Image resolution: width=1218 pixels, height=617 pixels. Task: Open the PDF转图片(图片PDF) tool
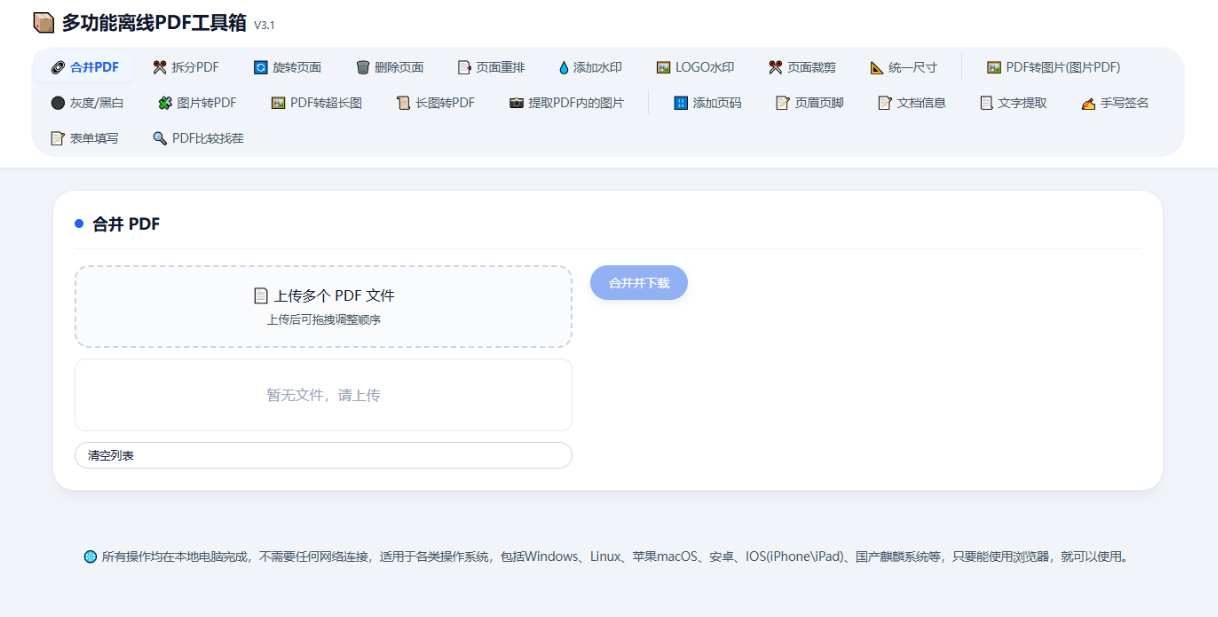coord(1053,67)
